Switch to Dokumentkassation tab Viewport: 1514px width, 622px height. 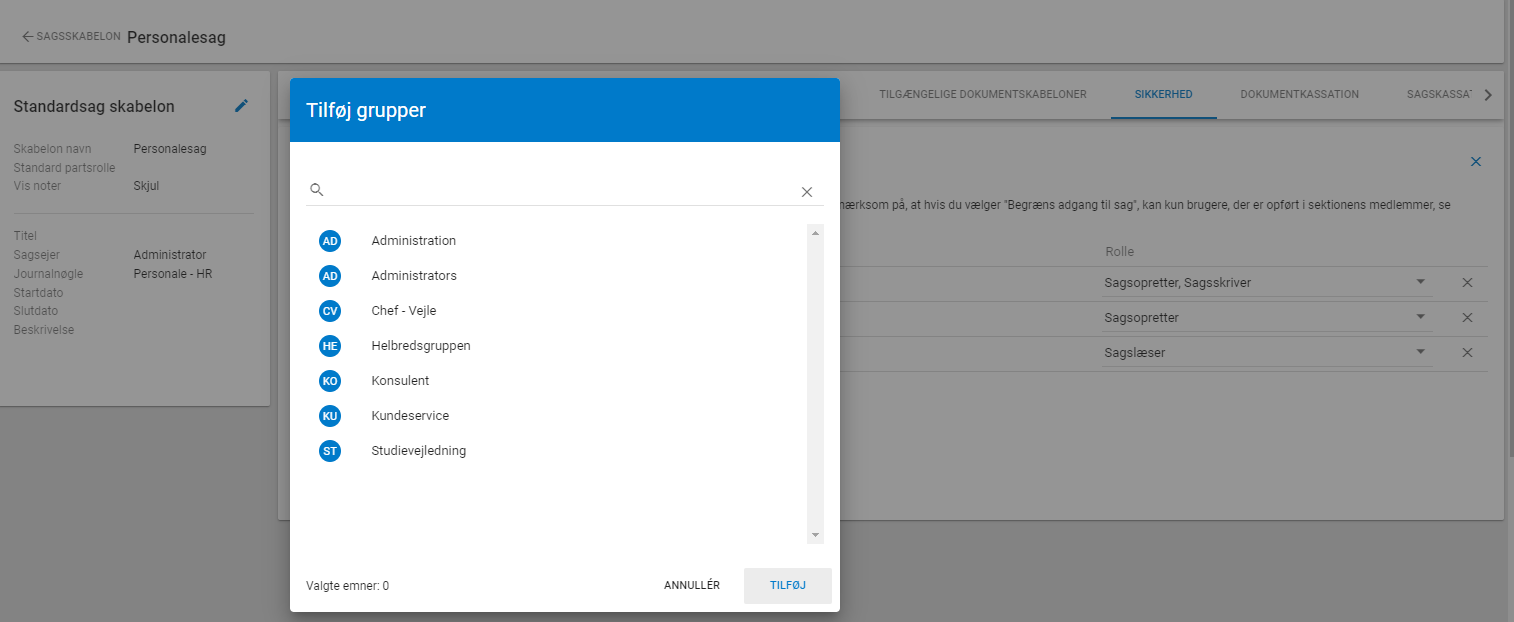tap(1299, 95)
